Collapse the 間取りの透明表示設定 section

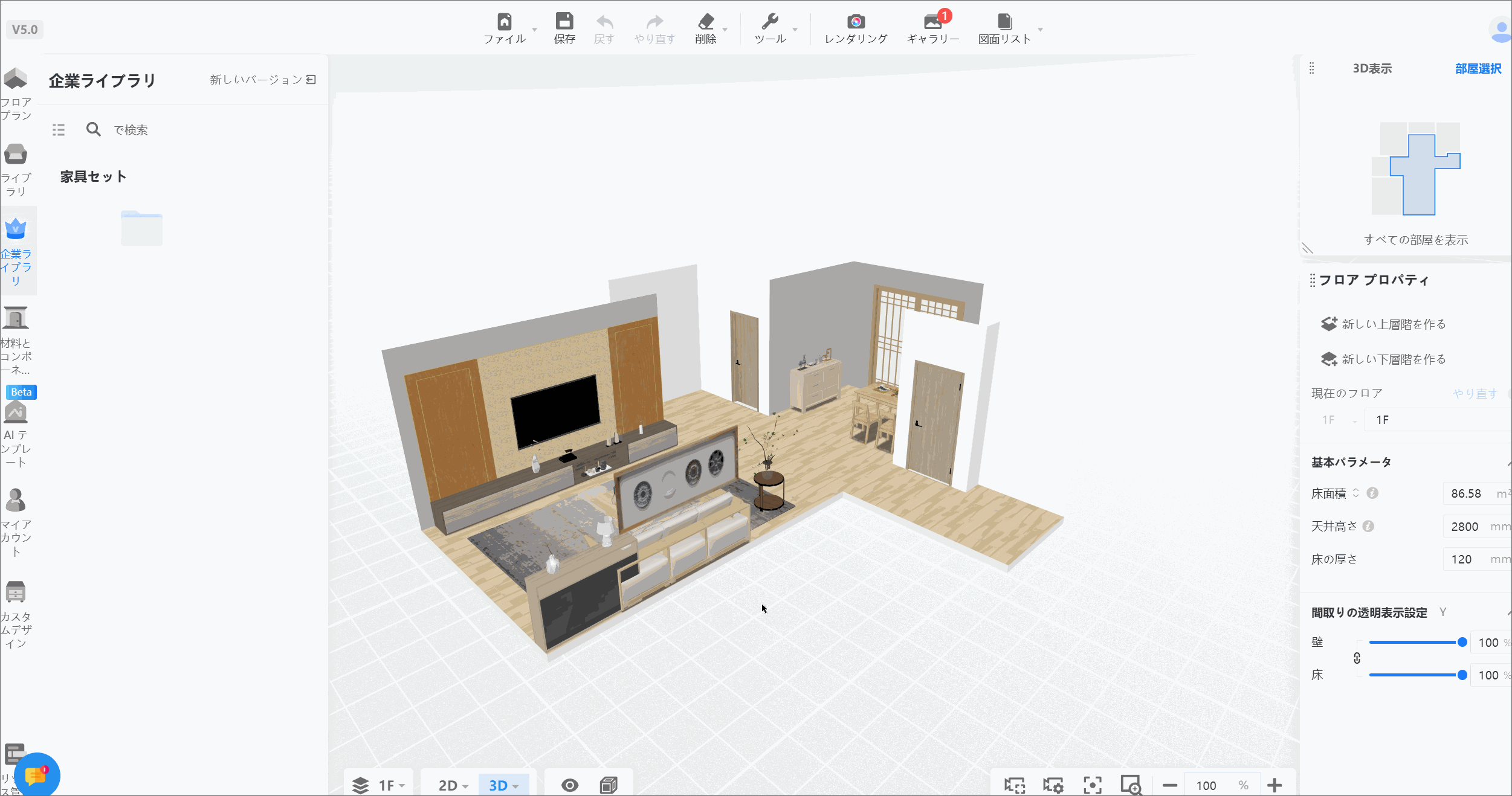pyautogui.click(x=1509, y=613)
